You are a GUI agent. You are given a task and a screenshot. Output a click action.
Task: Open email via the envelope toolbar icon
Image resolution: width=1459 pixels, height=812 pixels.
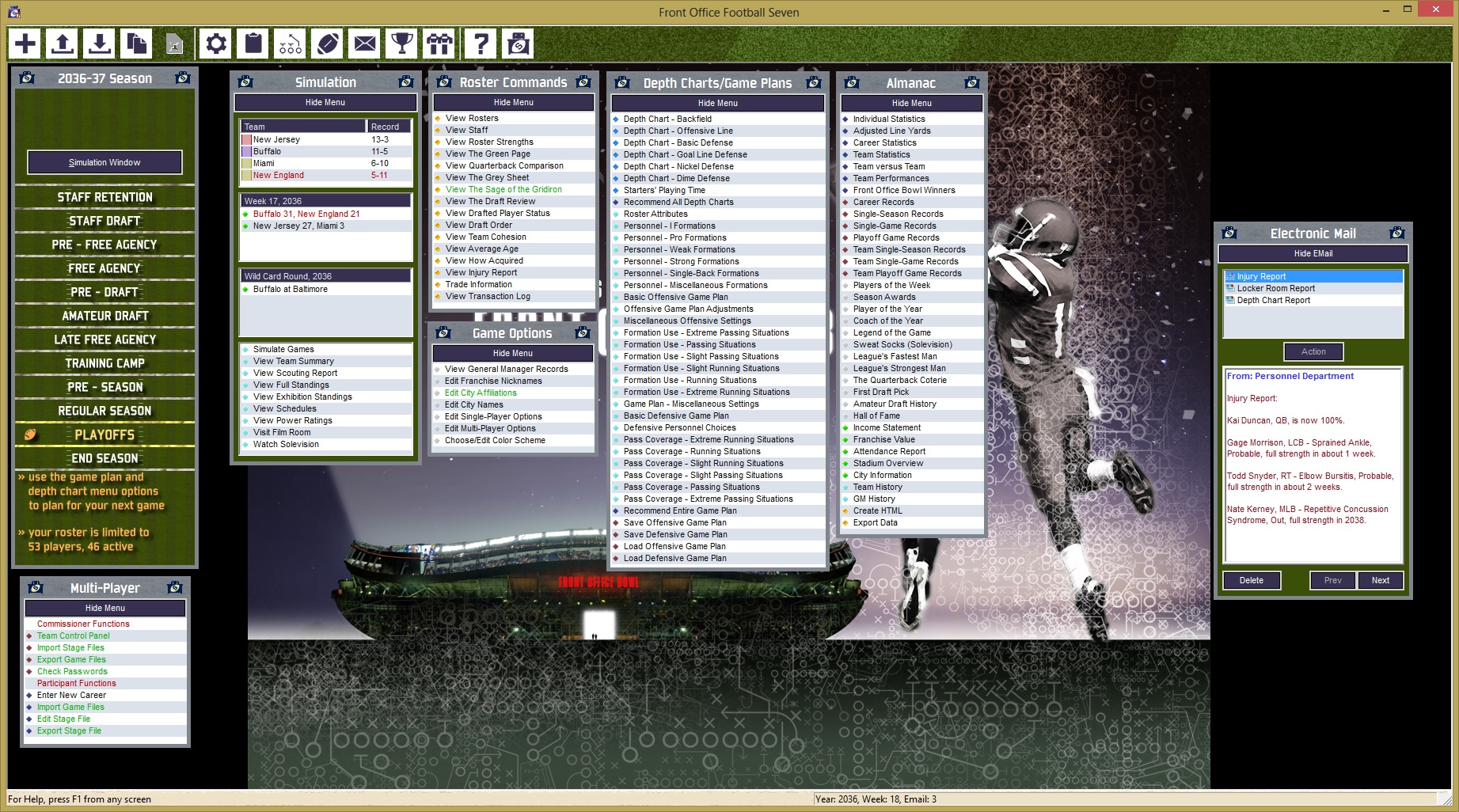(364, 44)
